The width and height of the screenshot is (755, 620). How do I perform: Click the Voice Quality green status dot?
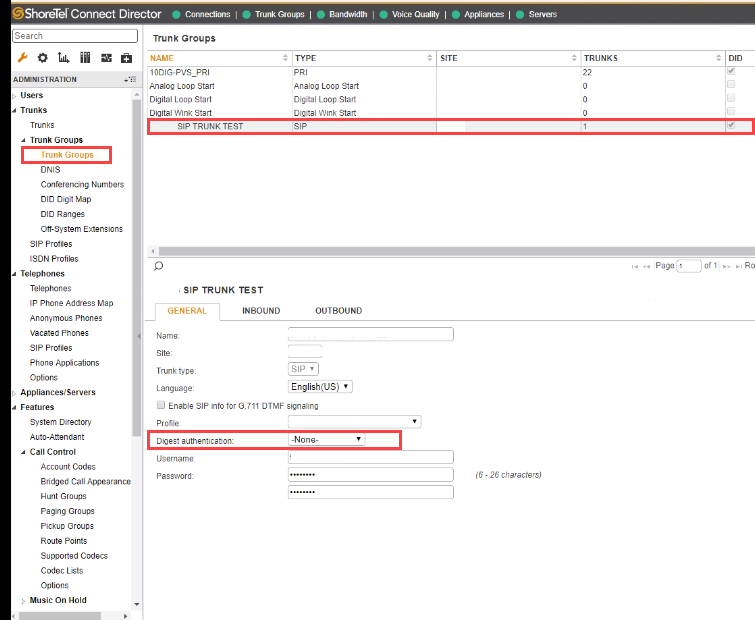click(384, 14)
